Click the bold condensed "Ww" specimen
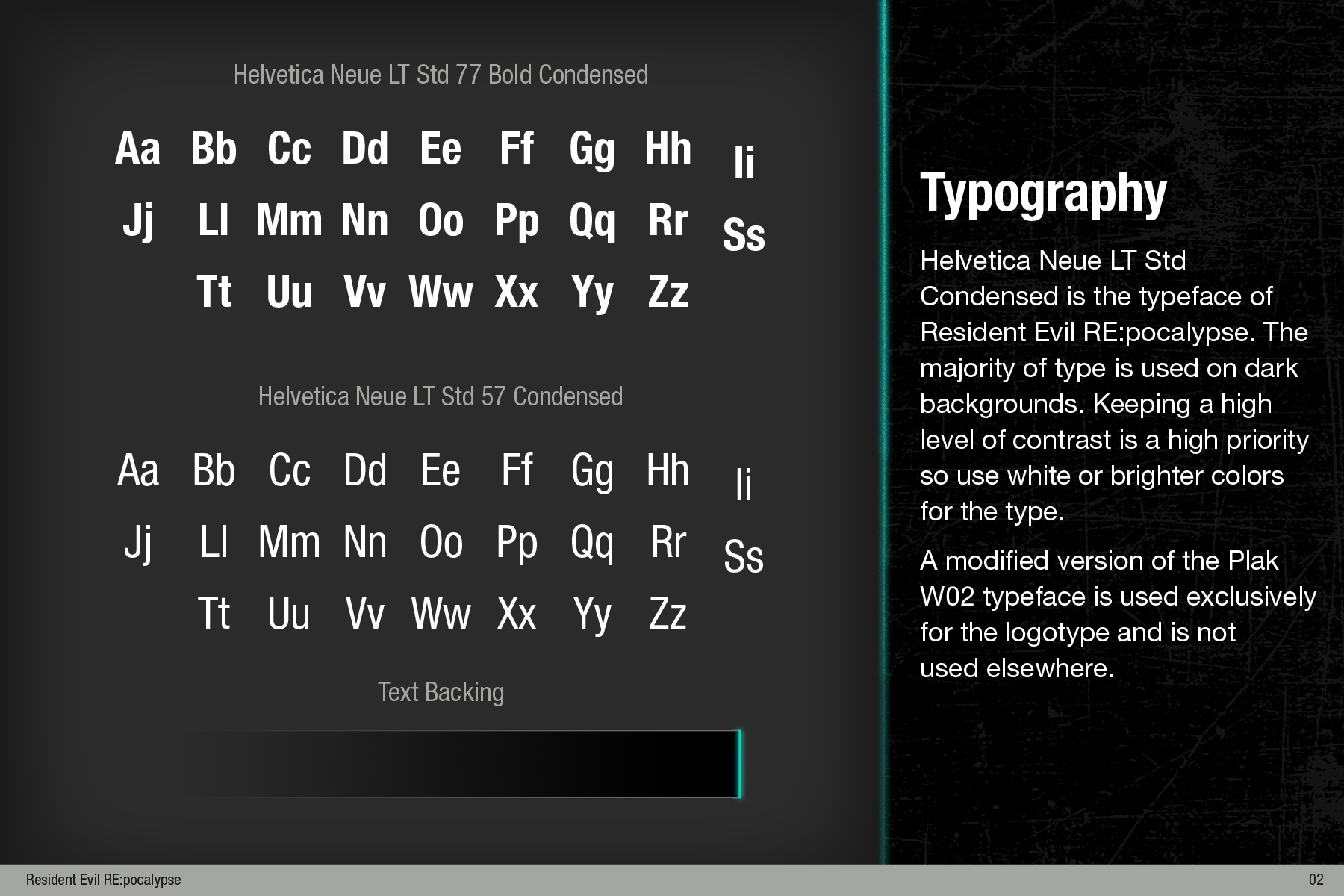Screen dimensions: 1344x896 click(x=441, y=291)
